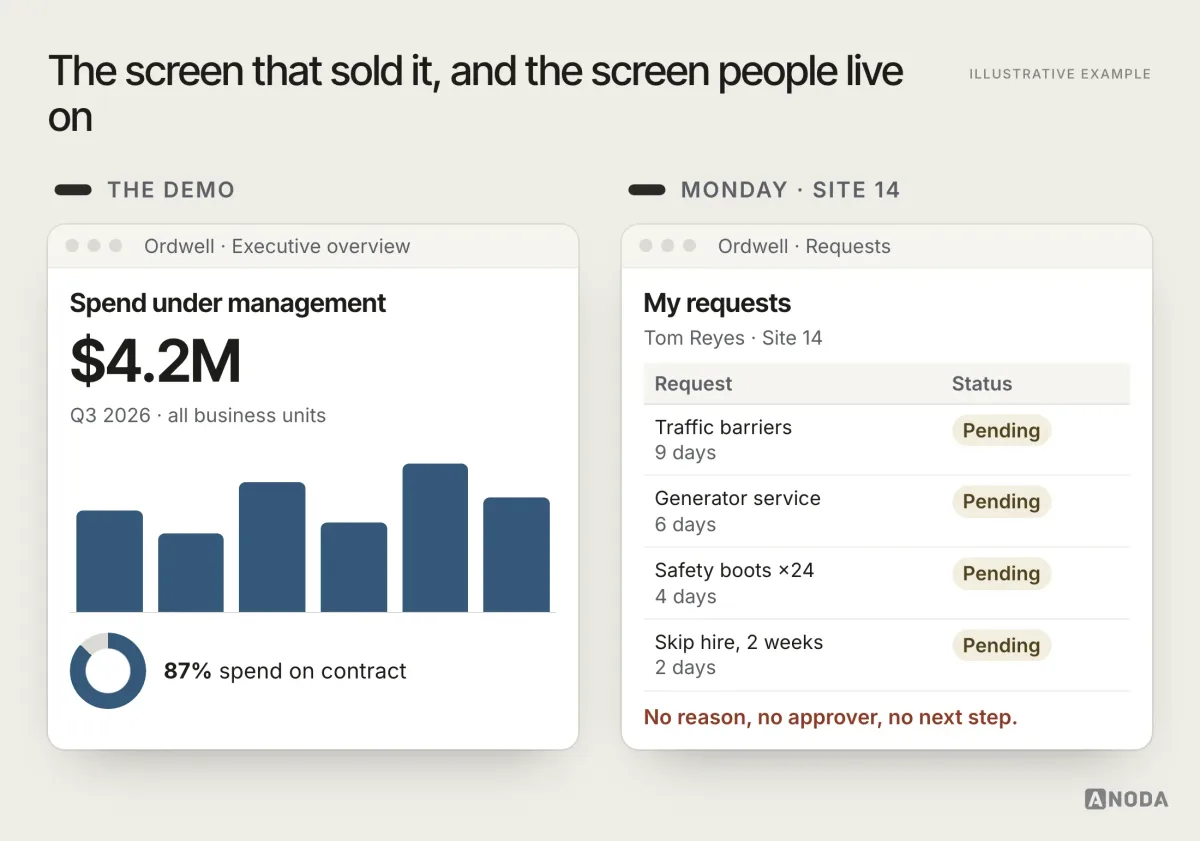Click the Spend under management heading
Viewport: 1200px width, 841px height.
[x=228, y=303]
